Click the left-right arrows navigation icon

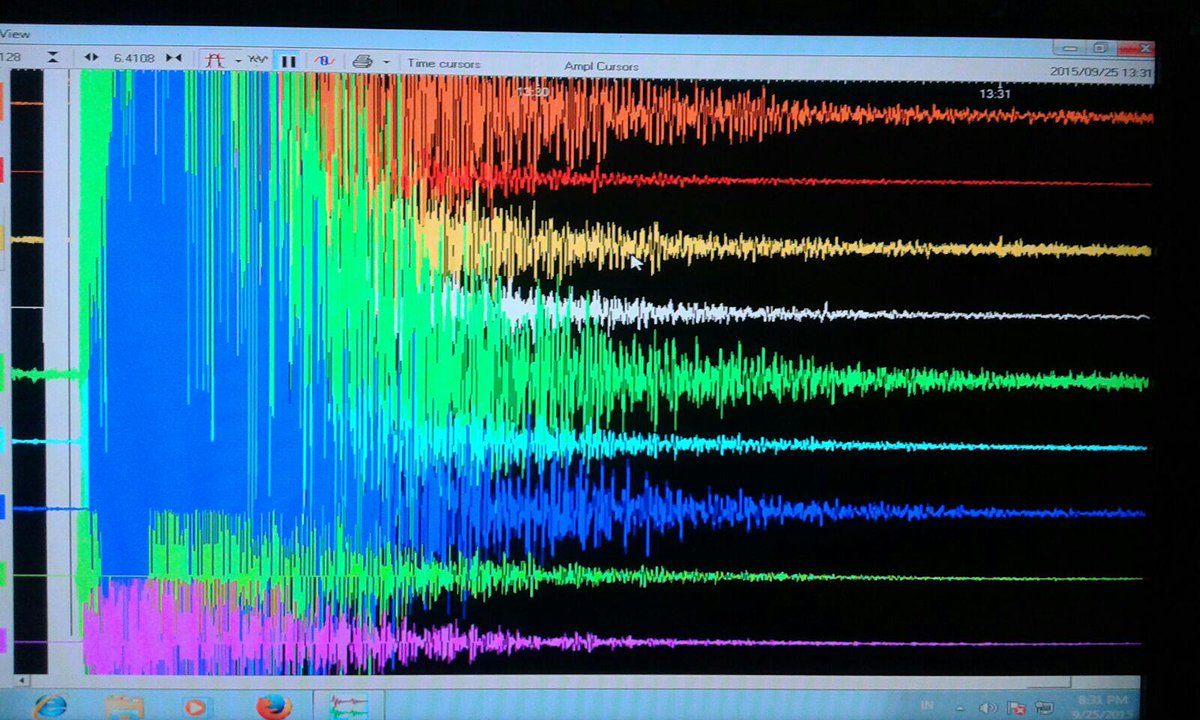92,59
